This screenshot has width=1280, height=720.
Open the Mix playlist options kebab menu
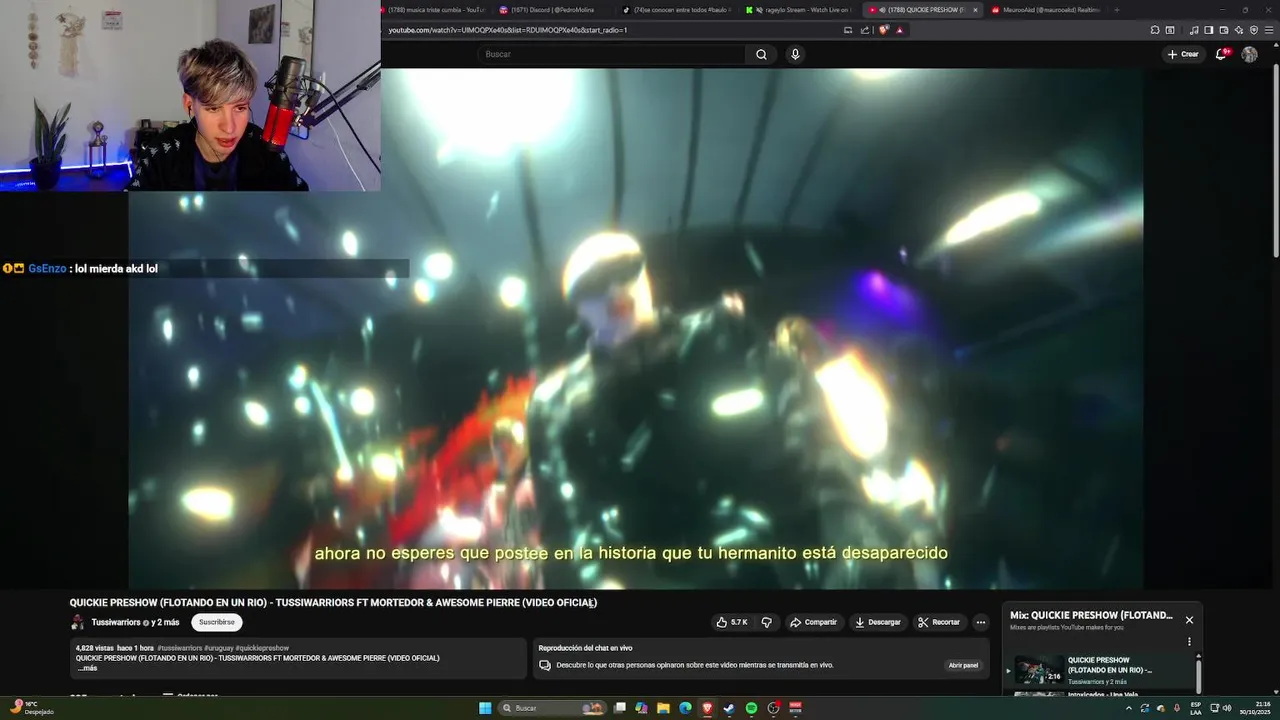click(x=1189, y=642)
